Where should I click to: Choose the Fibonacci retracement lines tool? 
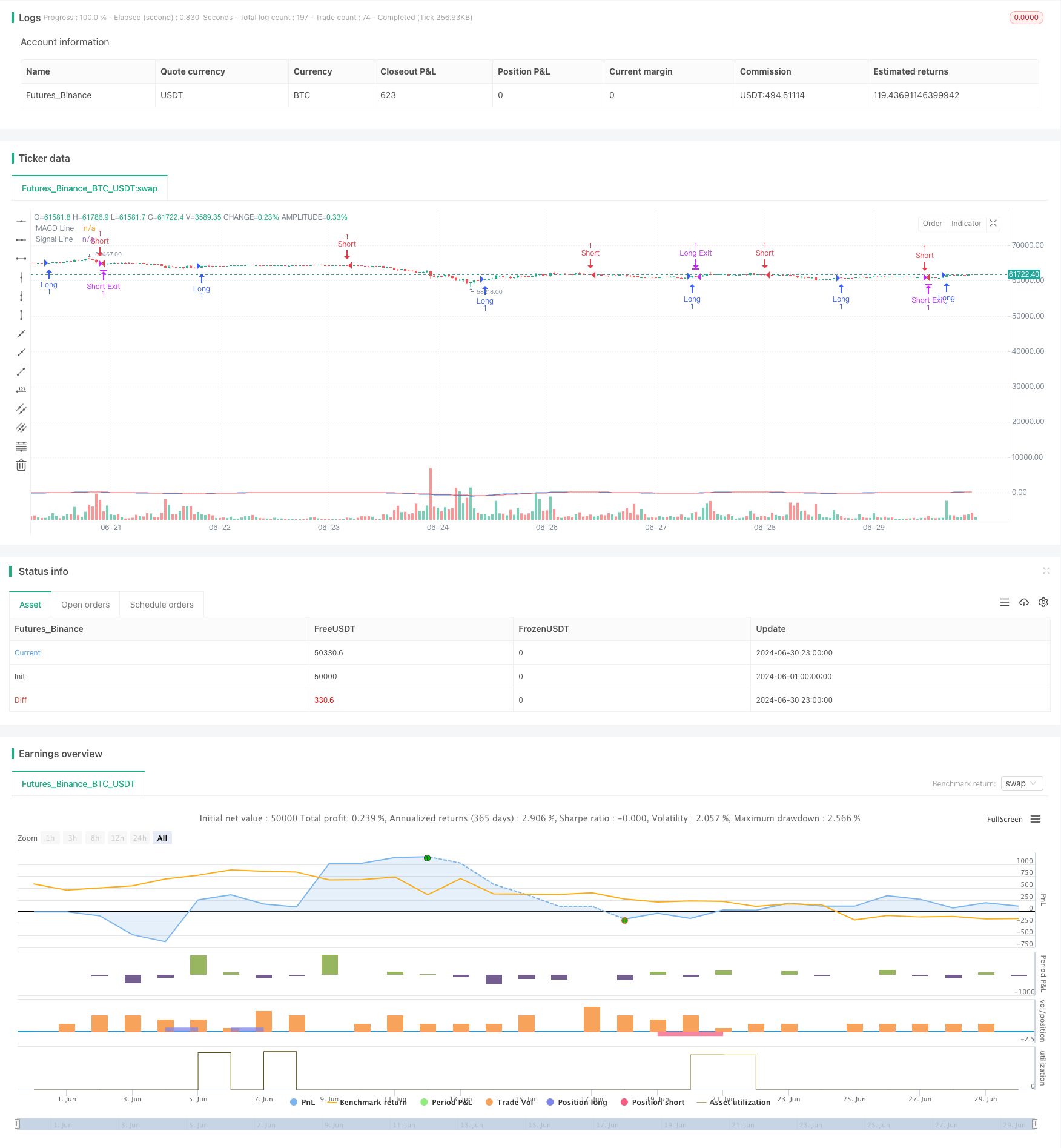tap(21, 446)
